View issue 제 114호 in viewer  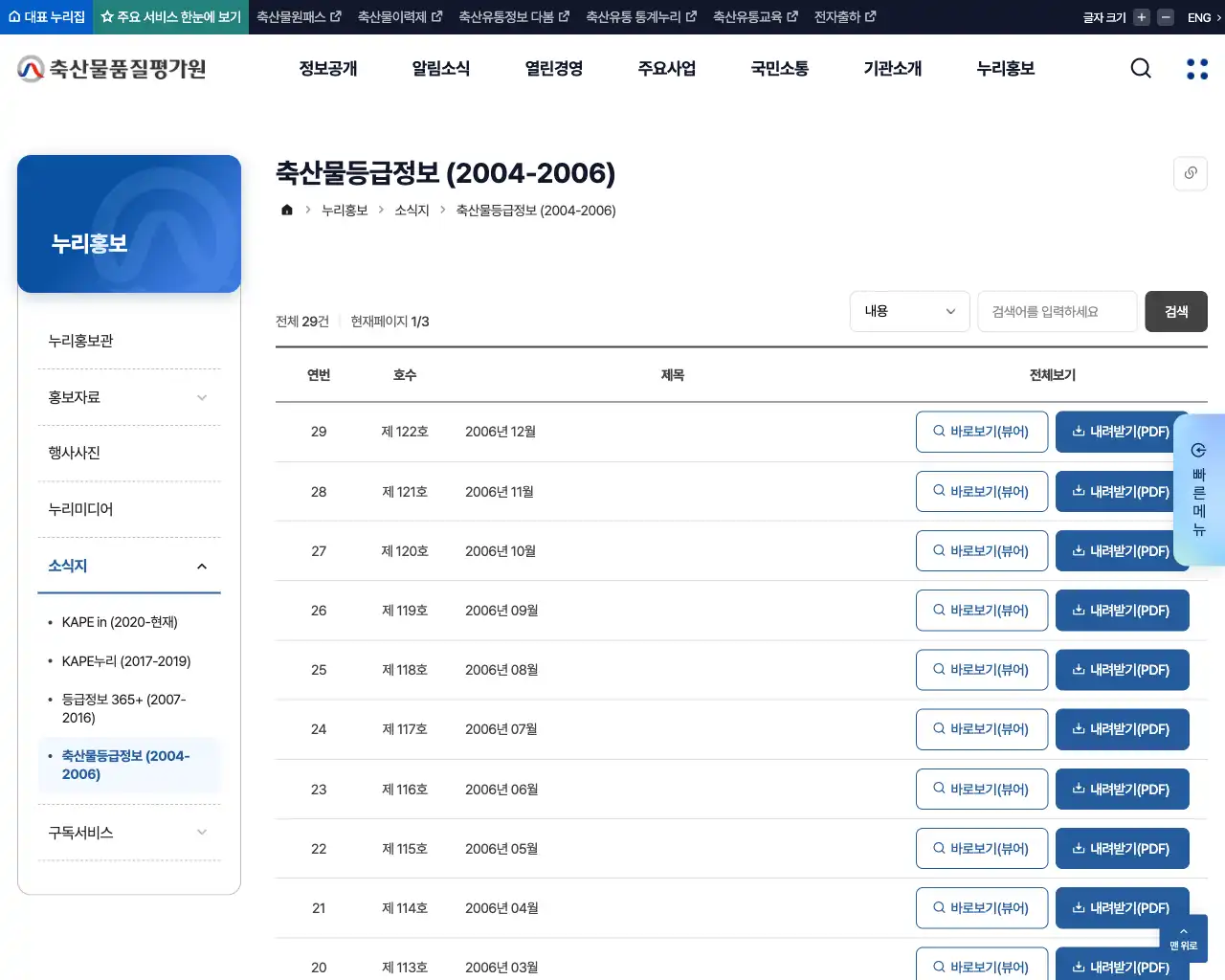point(982,907)
